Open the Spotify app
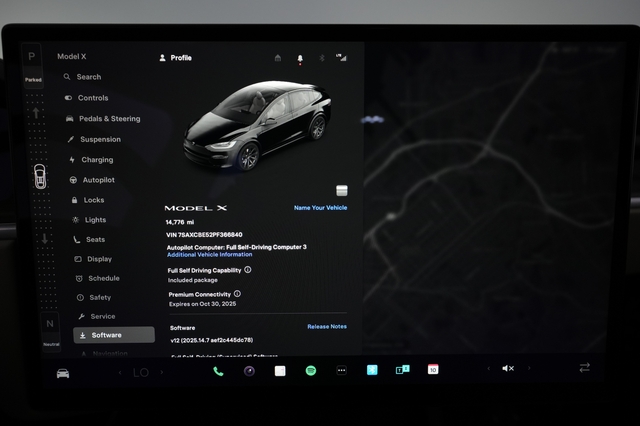The width and height of the screenshot is (640, 426). click(x=311, y=371)
